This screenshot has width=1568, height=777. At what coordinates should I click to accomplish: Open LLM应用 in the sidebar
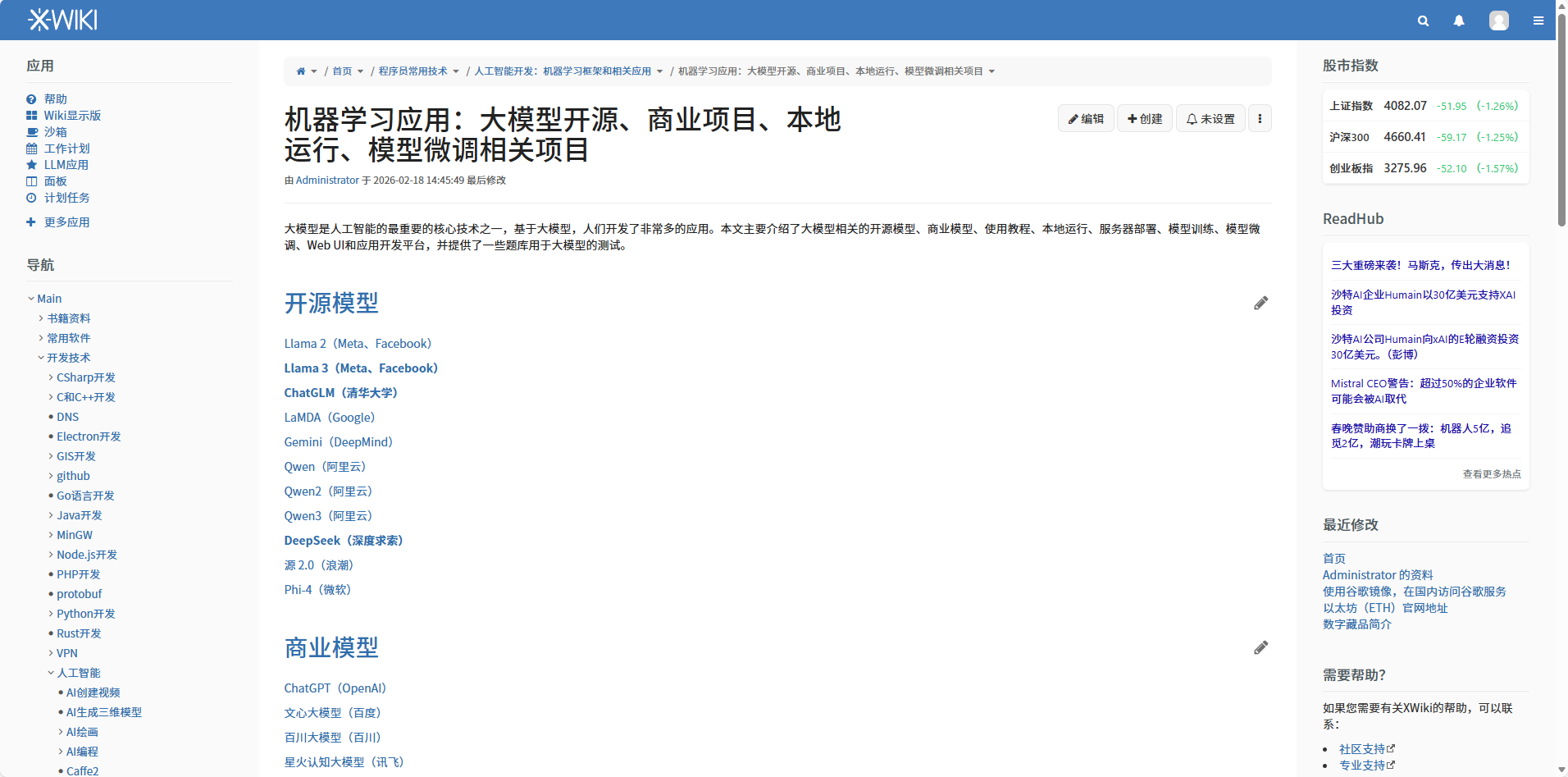[x=66, y=164]
